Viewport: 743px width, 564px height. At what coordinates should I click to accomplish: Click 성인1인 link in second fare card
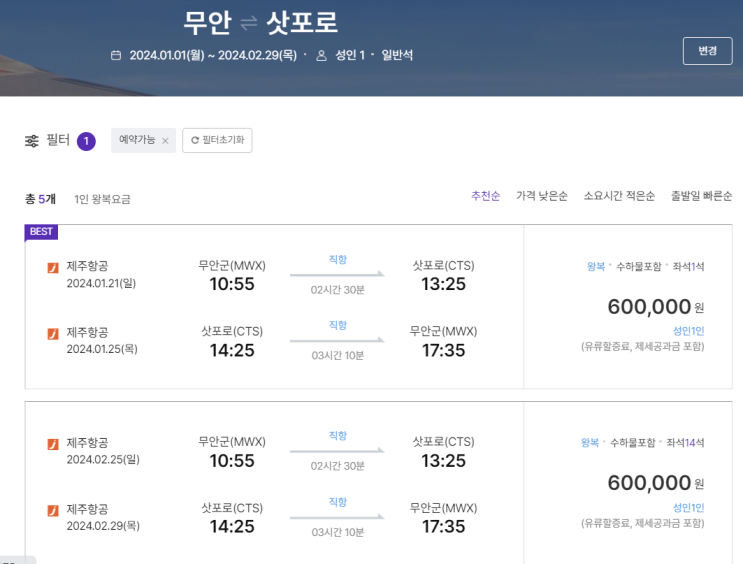click(x=689, y=508)
